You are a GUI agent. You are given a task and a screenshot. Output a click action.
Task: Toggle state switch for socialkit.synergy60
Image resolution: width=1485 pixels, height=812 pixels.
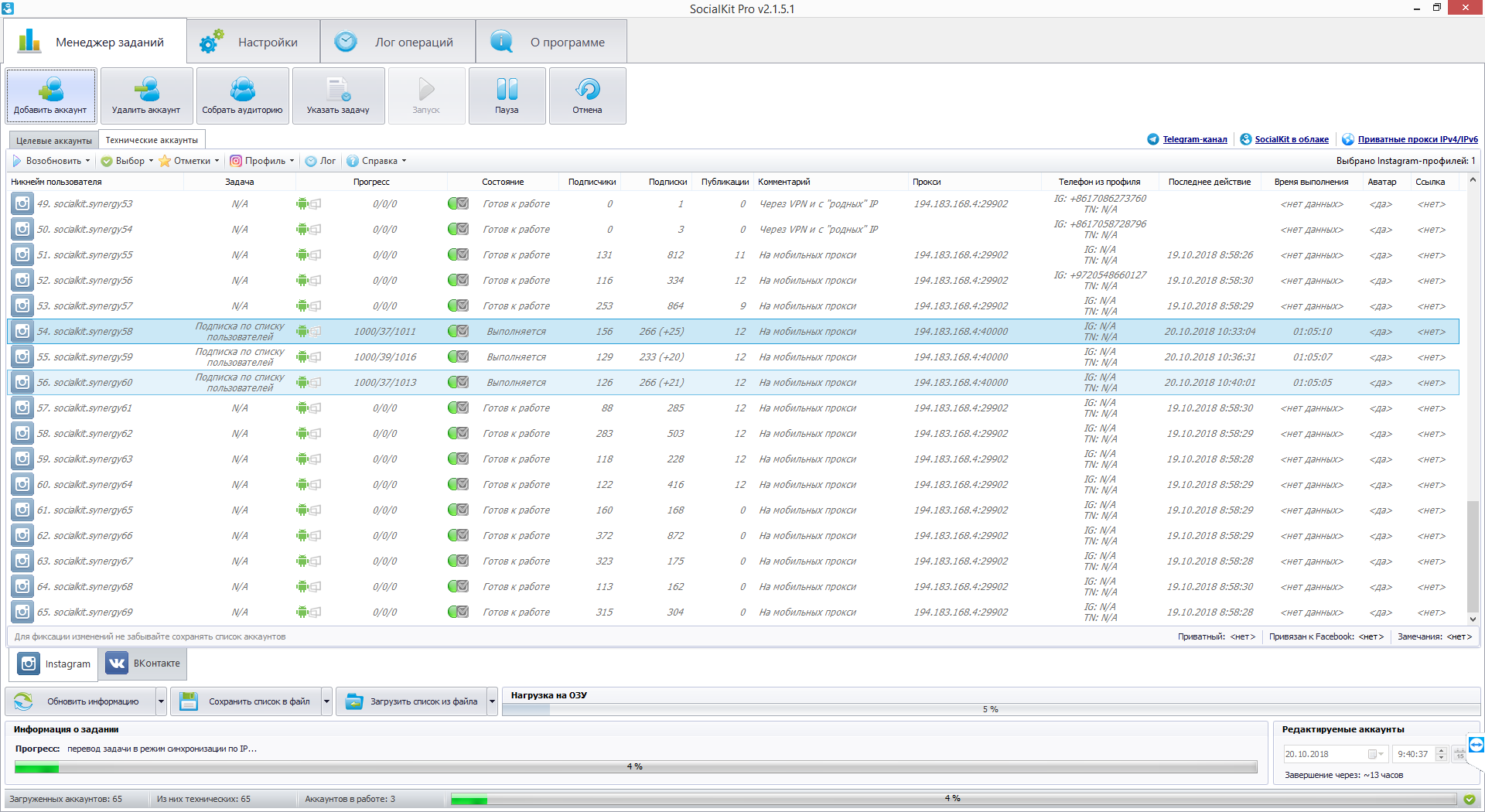click(x=458, y=383)
